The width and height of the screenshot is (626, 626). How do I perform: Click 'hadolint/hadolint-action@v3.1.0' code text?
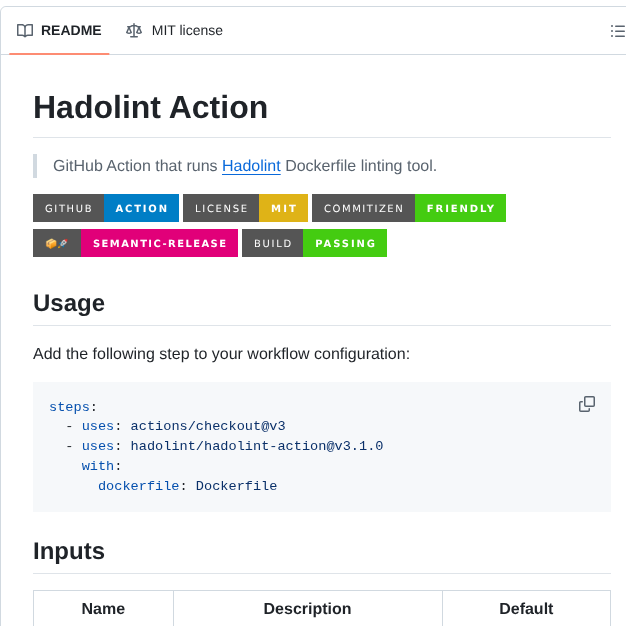pyautogui.click(x=257, y=446)
